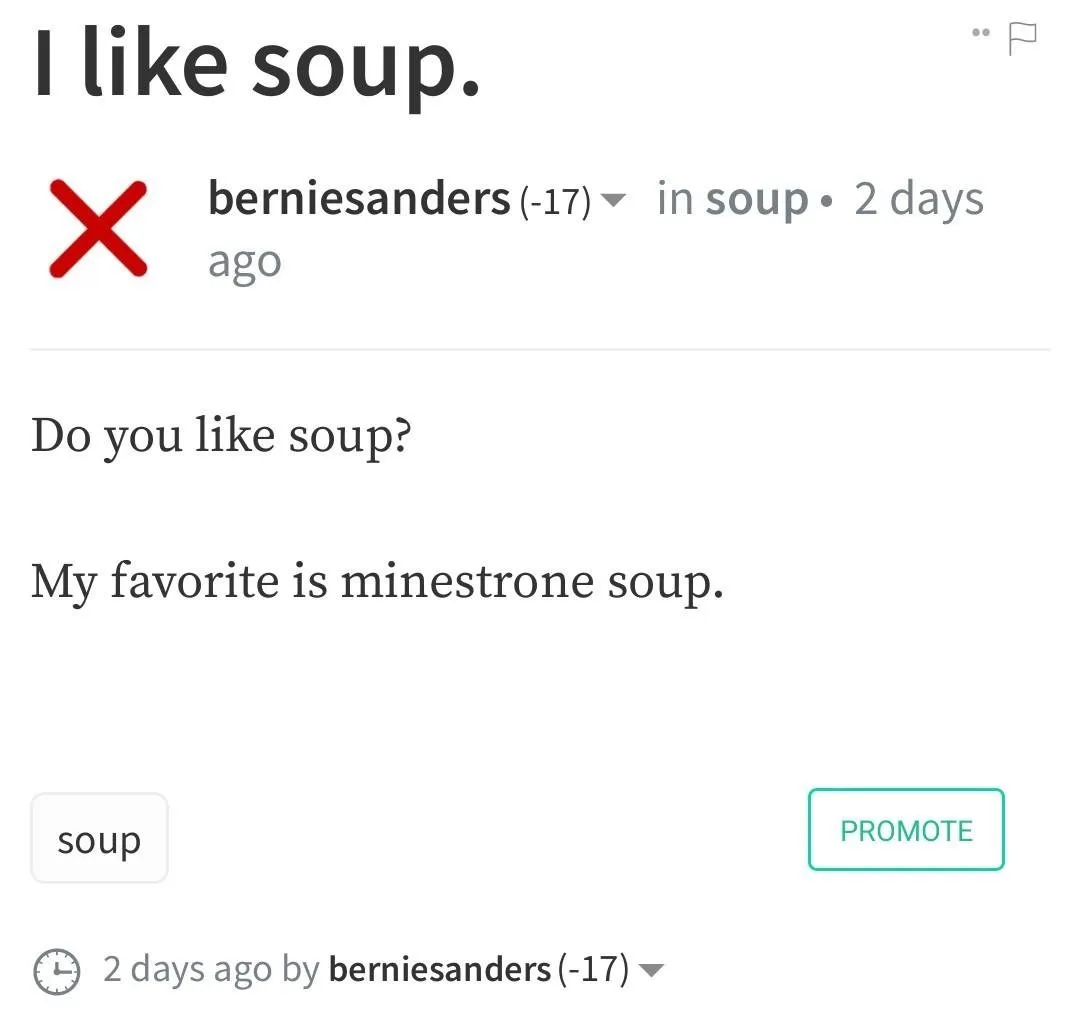Open the bold soup category link after 'in'
The image size is (1080, 1012).
(757, 201)
